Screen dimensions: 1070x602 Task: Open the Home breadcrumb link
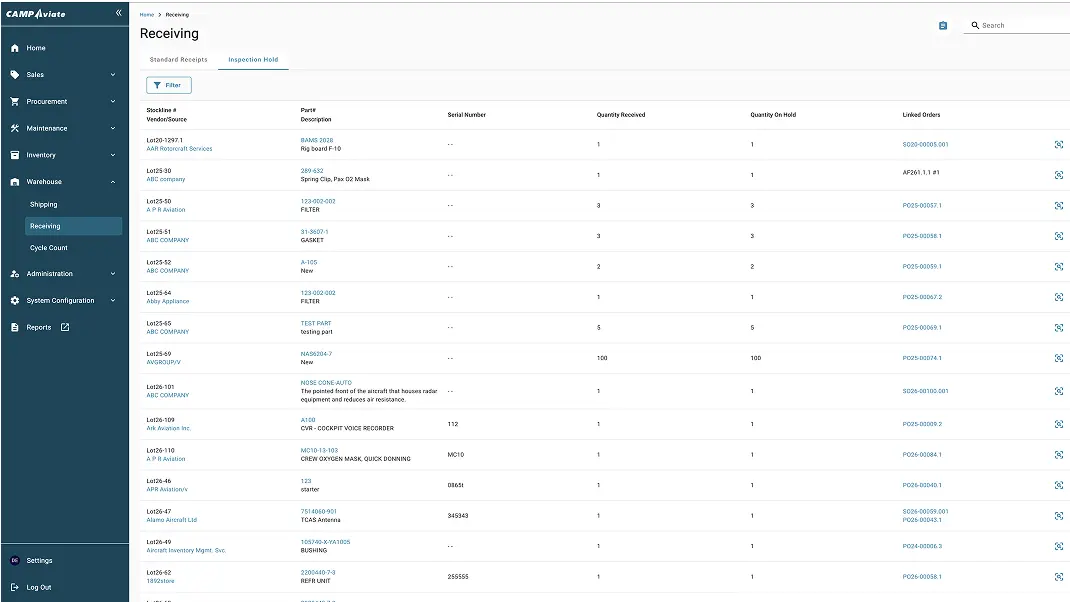(x=147, y=14)
